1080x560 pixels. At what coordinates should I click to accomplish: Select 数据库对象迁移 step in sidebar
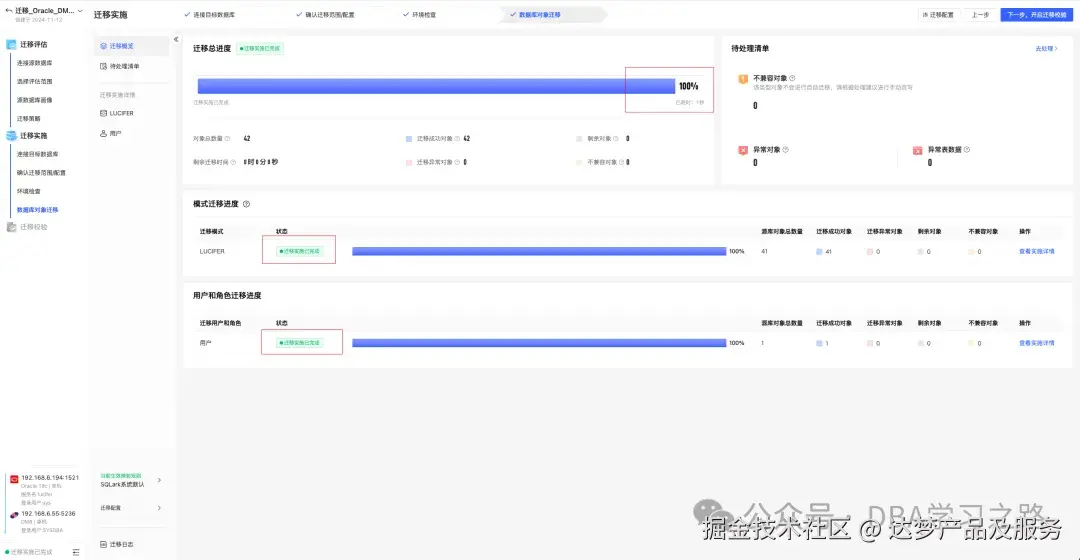pos(38,209)
